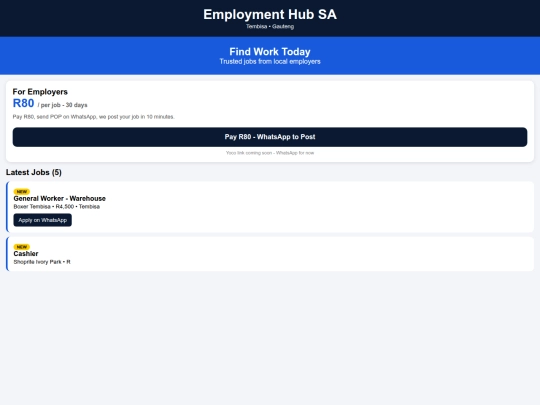Click the 'Shoprite Ivory Park' details text

[42, 262]
